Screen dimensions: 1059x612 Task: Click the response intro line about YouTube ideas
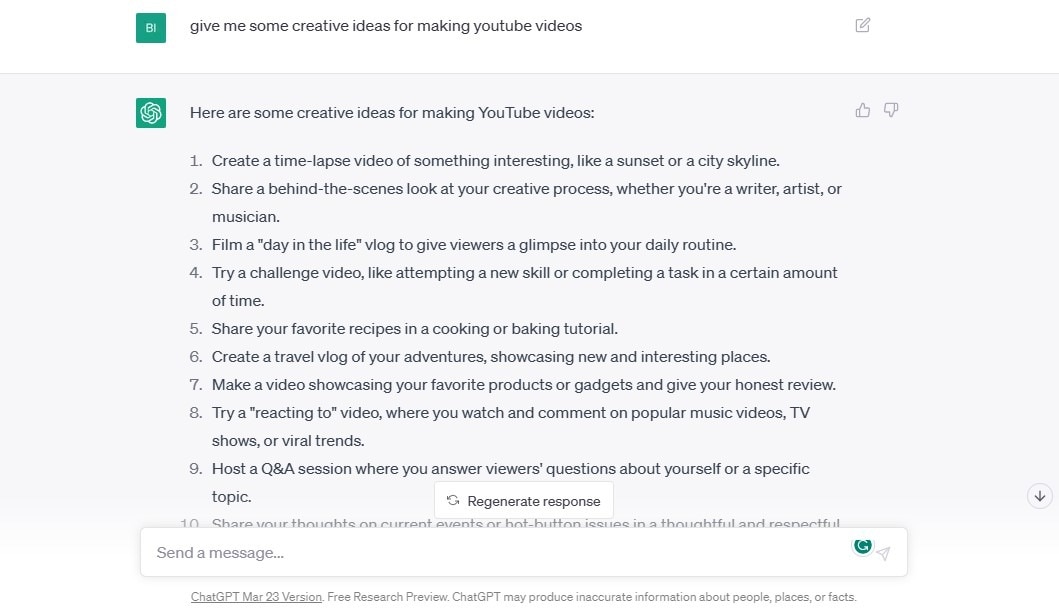click(x=392, y=113)
